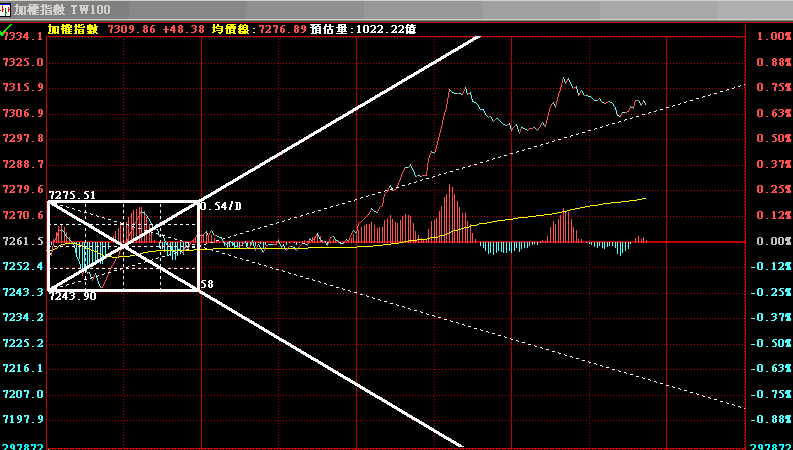
Task: Click the 7197.9 price axis label
Action: tap(22, 420)
